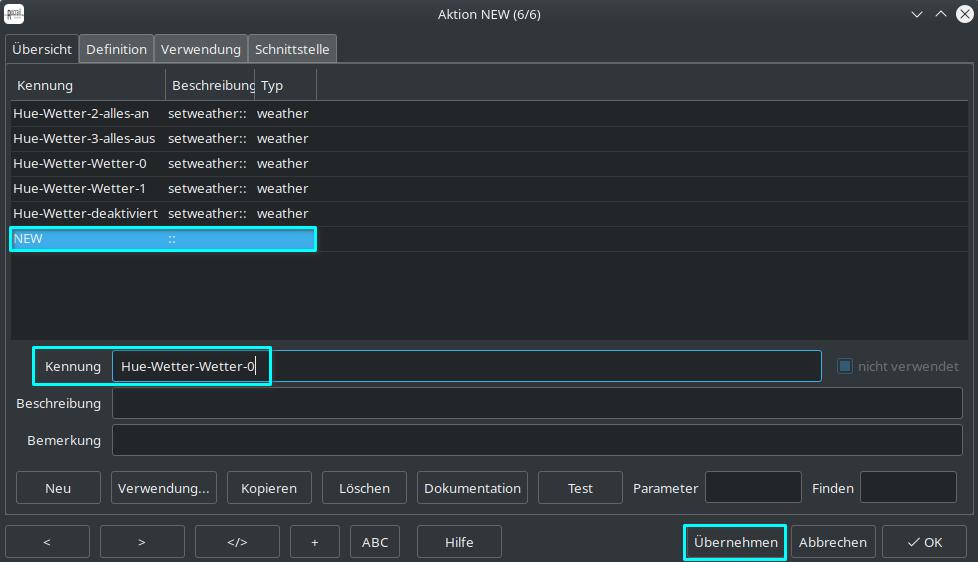Select the Hue-Wetter-2-alles-an entry
978x562 pixels.
[x=81, y=113]
